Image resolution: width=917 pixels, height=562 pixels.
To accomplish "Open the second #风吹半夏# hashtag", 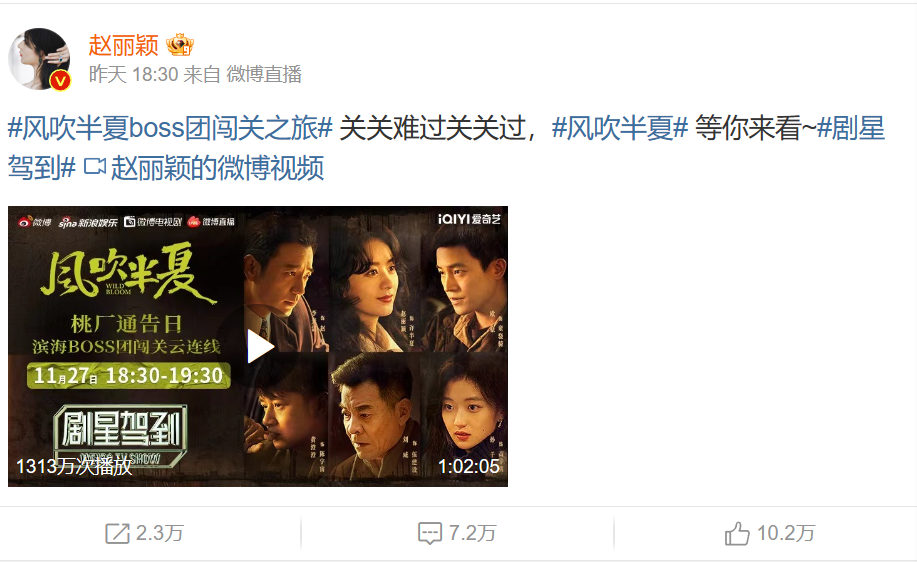I will (x=620, y=128).
